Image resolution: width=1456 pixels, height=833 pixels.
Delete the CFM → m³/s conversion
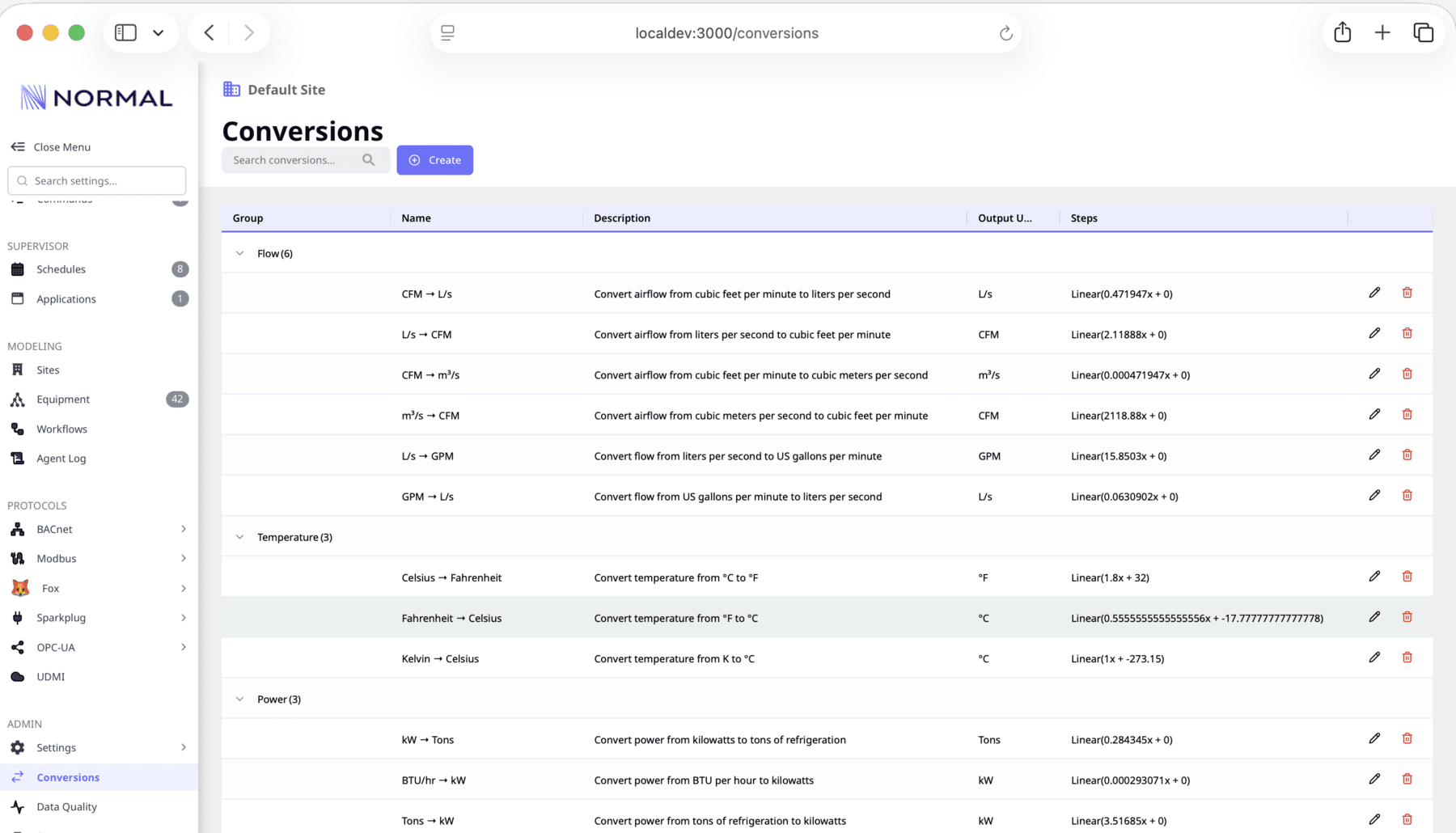1407,374
